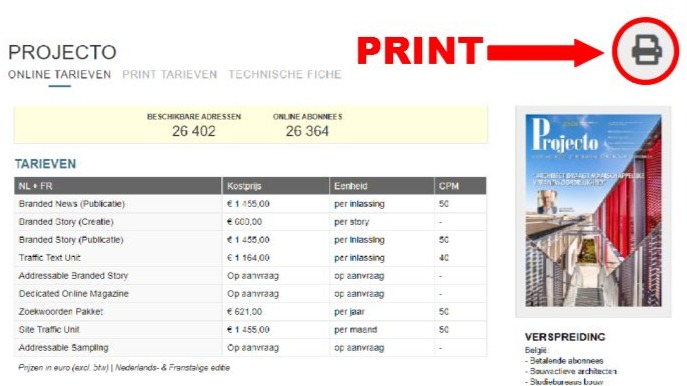This screenshot has height=386, width=687.
Task: Click the printer icon in the red circle
Action: click(647, 50)
